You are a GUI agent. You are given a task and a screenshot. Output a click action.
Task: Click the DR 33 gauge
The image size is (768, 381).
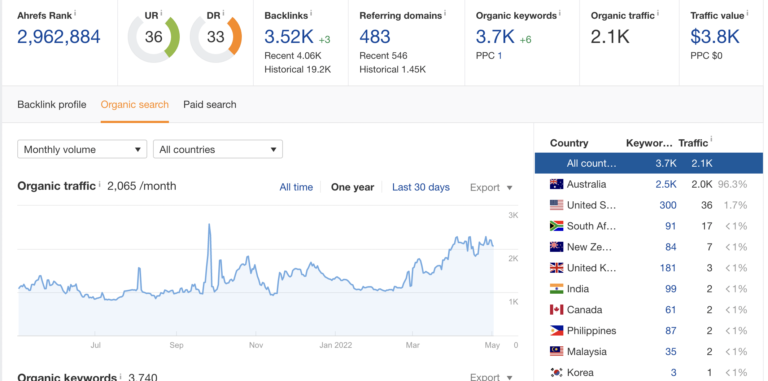216,37
